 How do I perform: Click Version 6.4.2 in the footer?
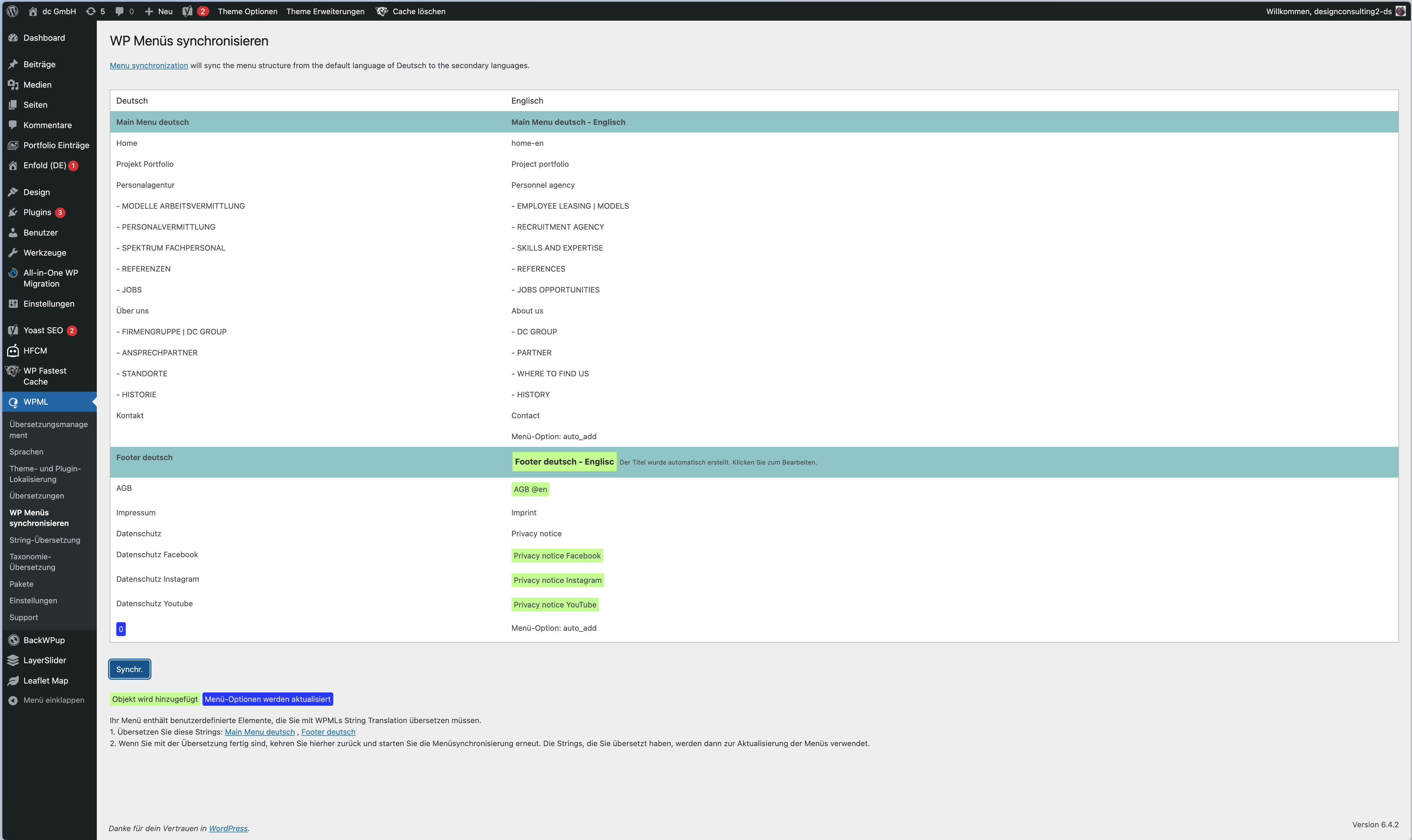click(1375, 825)
